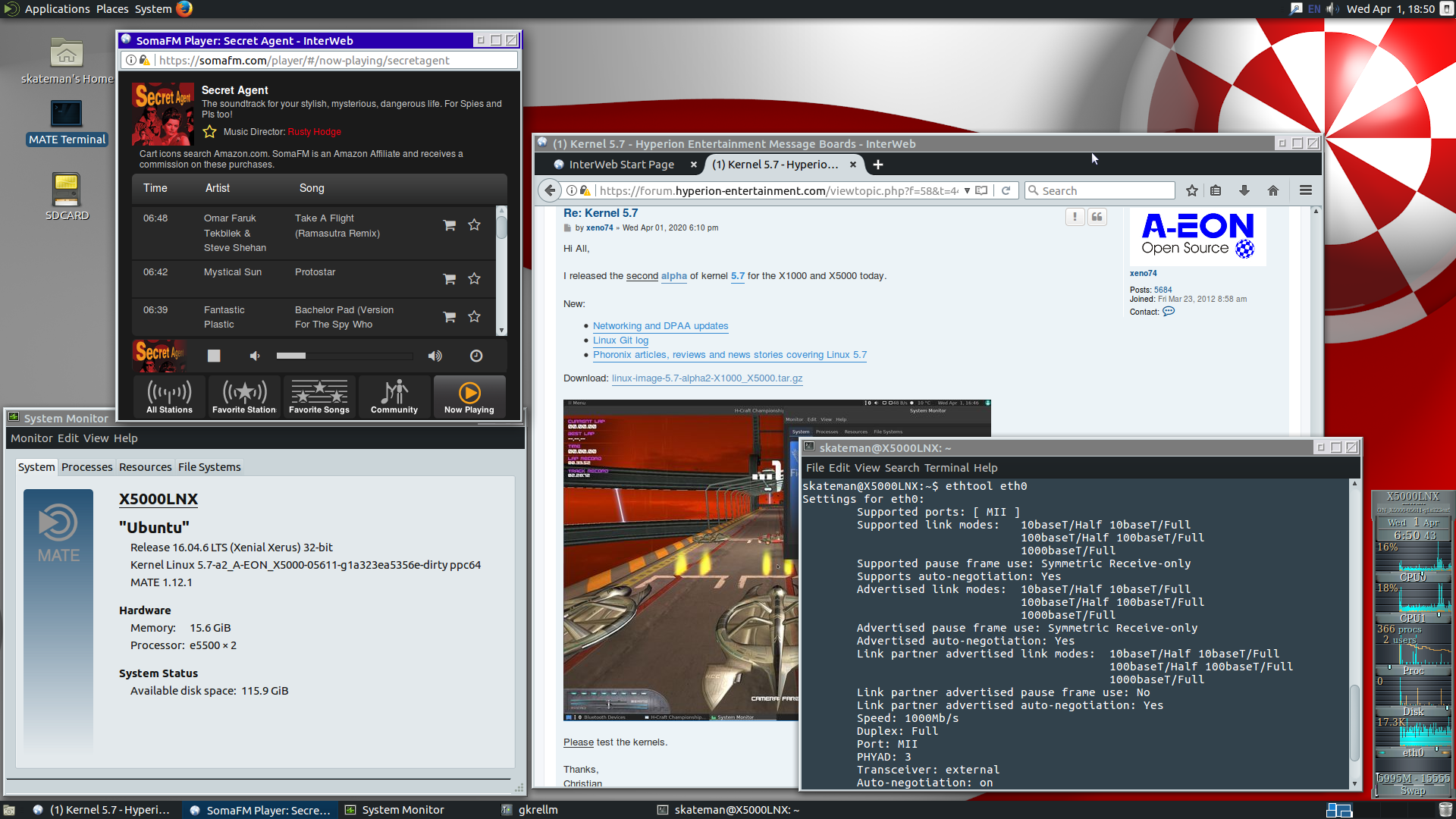
Task: Open Phoronix articles Linux 5.7 link
Action: (x=730, y=355)
